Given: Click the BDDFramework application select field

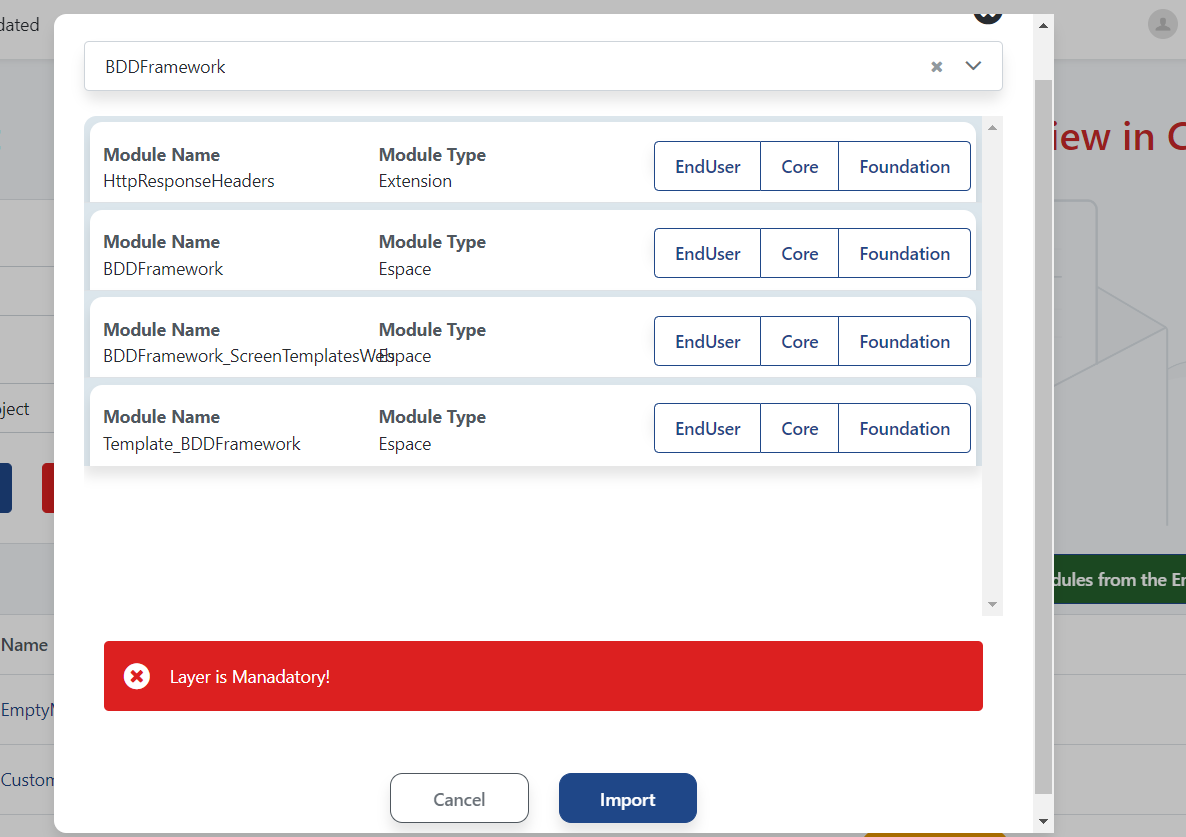Looking at the screenshot, I should click(x=500, y=67).
